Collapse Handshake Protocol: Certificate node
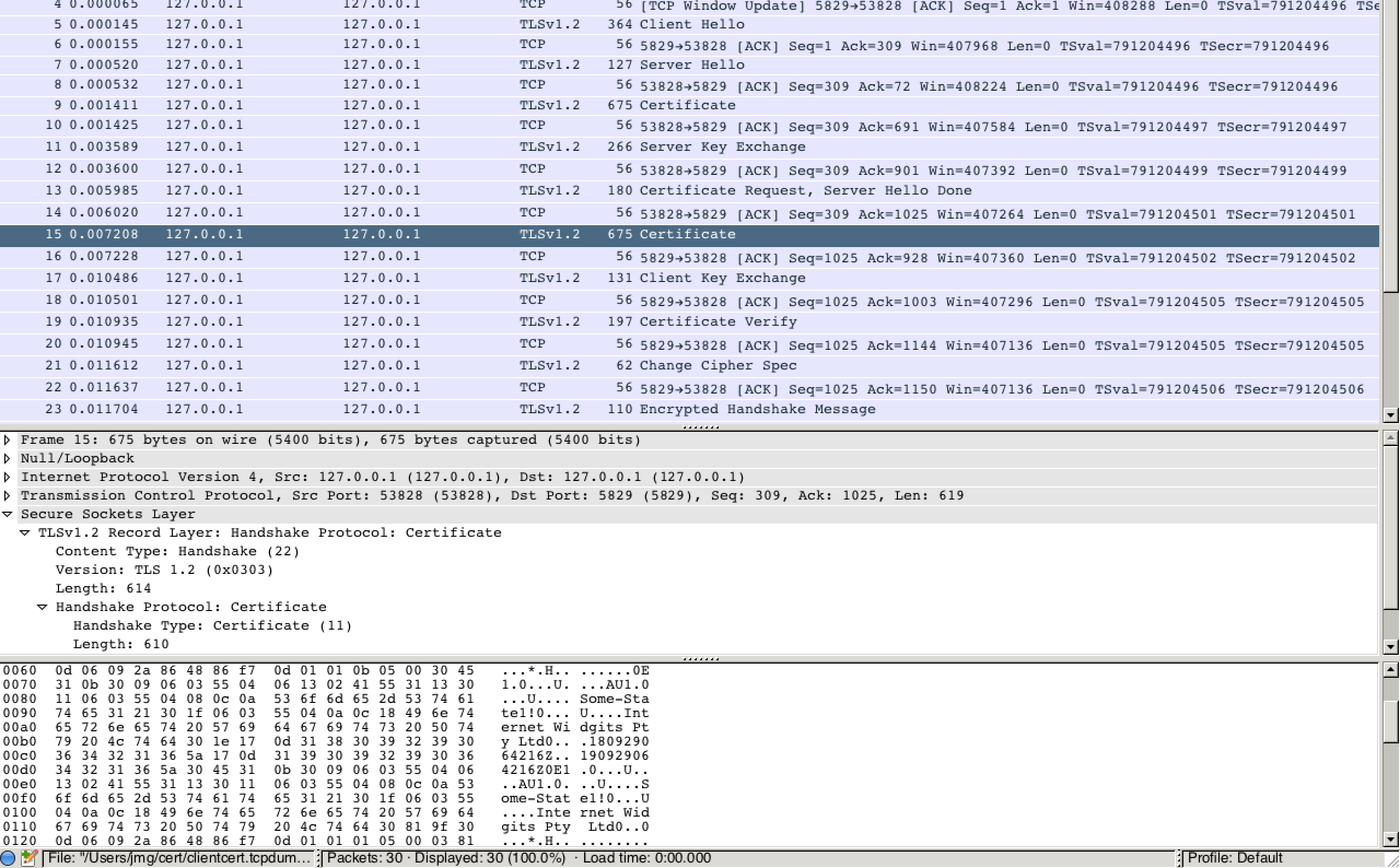The height and width of the screenshot is (868, 1400). (42, 607)
